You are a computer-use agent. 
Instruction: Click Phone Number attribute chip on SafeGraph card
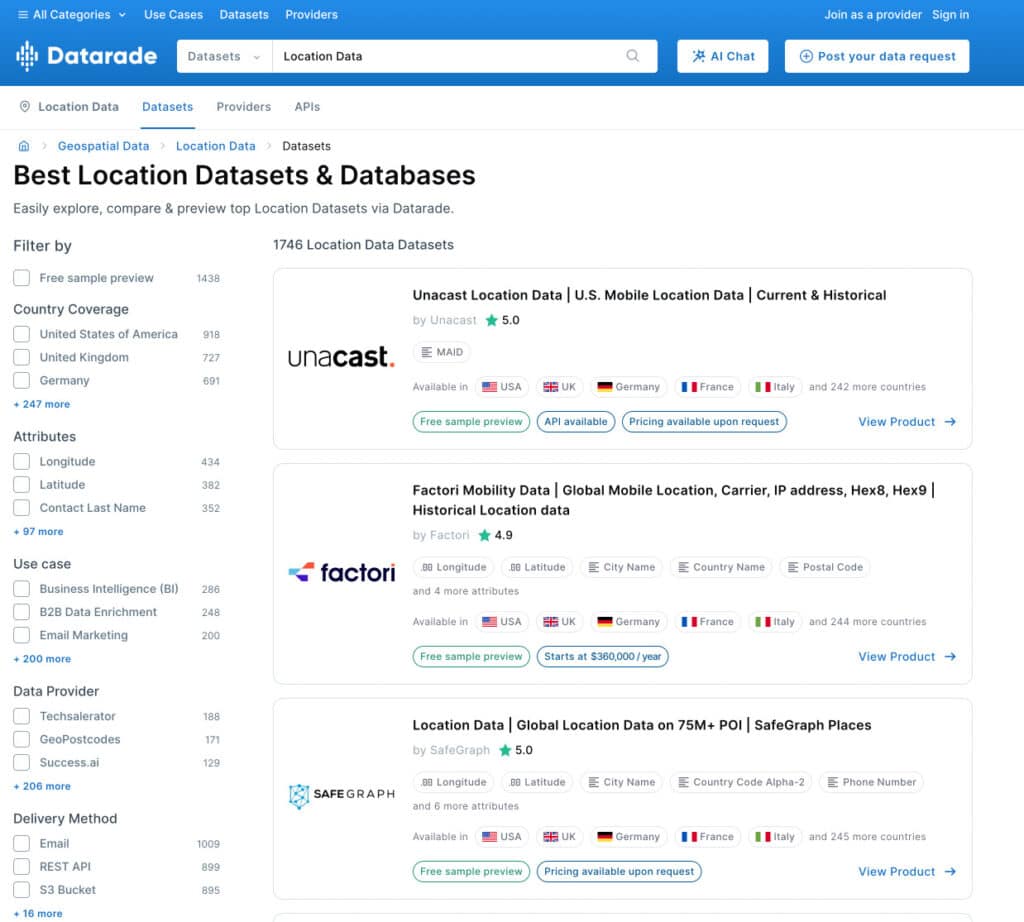(871, 782)
